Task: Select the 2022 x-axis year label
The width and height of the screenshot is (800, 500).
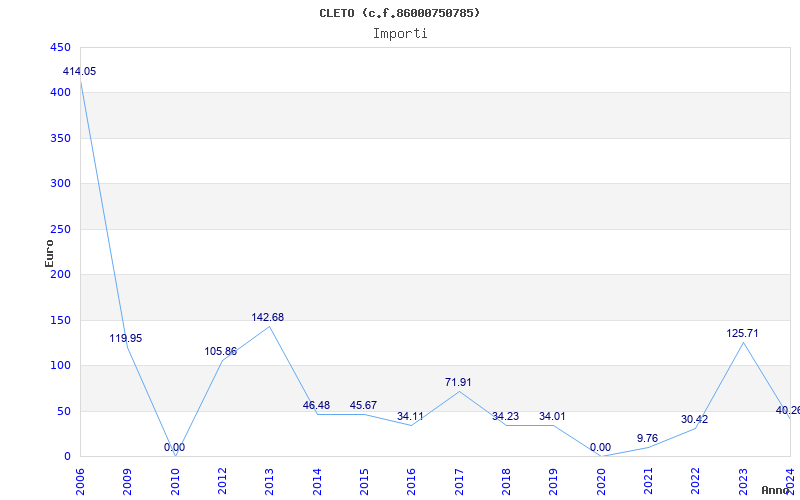Action: click(x=696, y=482)
